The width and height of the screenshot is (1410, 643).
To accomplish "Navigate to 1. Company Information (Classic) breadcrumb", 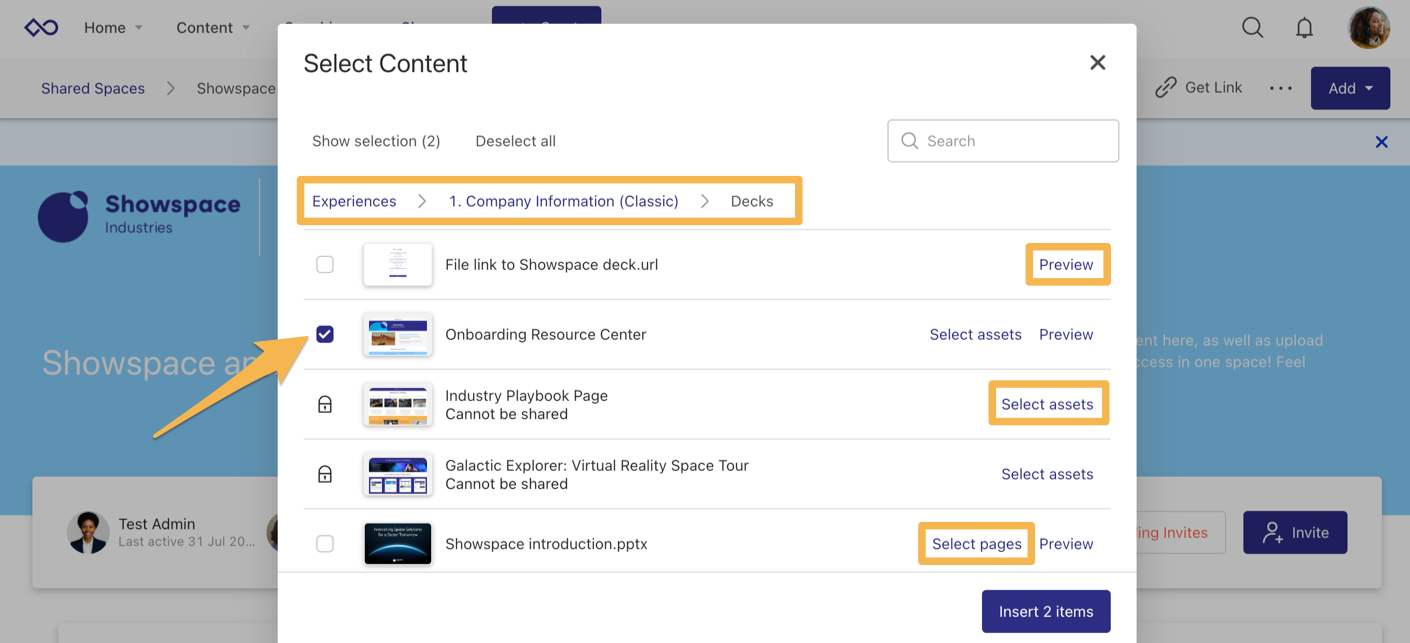I will (x=563, y=201).
